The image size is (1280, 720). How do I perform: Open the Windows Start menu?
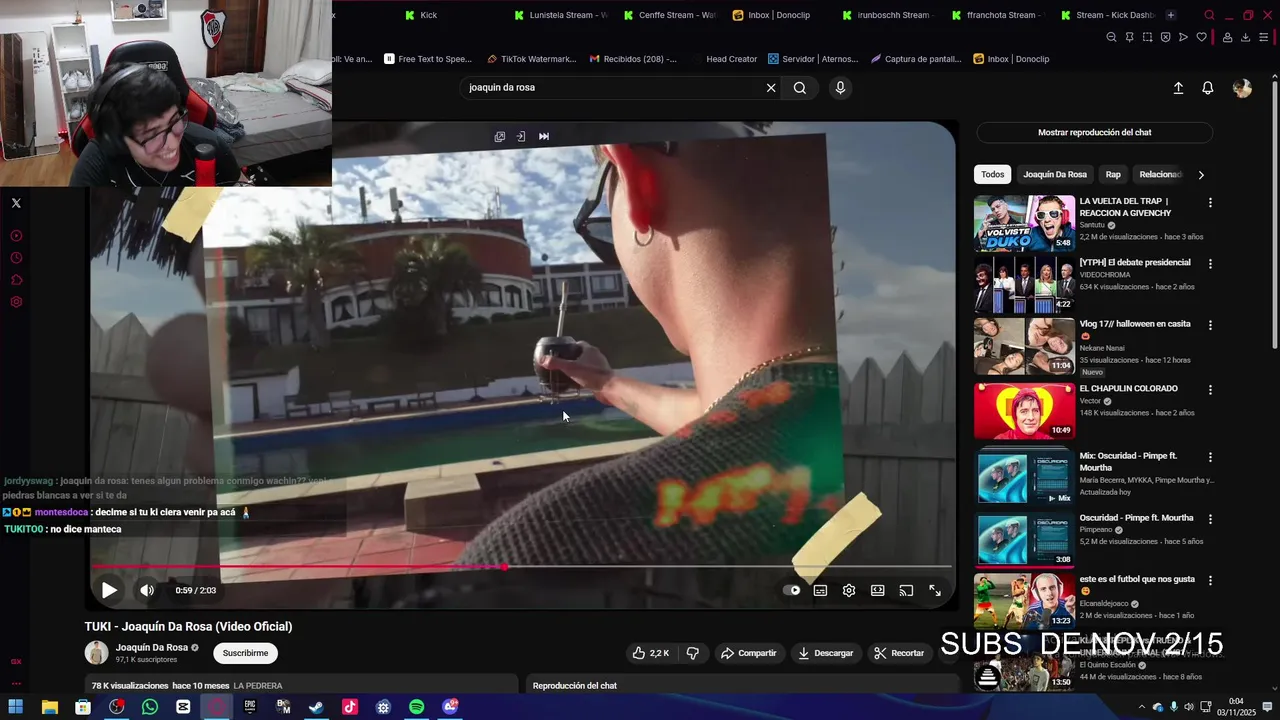click(16, 707)
